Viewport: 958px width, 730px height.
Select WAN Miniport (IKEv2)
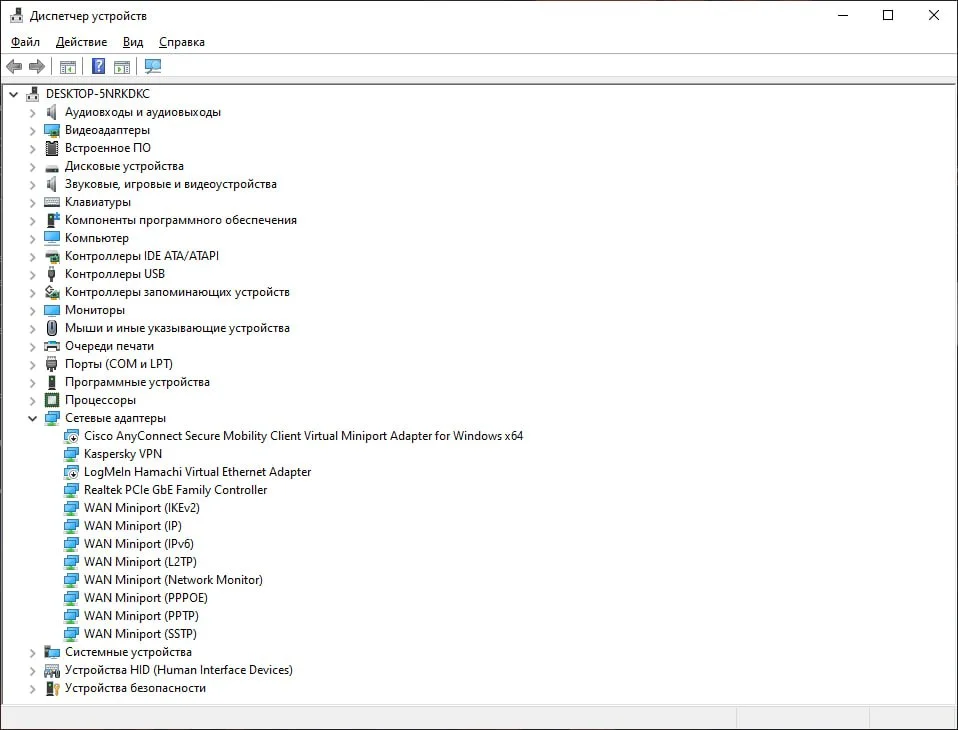click(142, 508)
